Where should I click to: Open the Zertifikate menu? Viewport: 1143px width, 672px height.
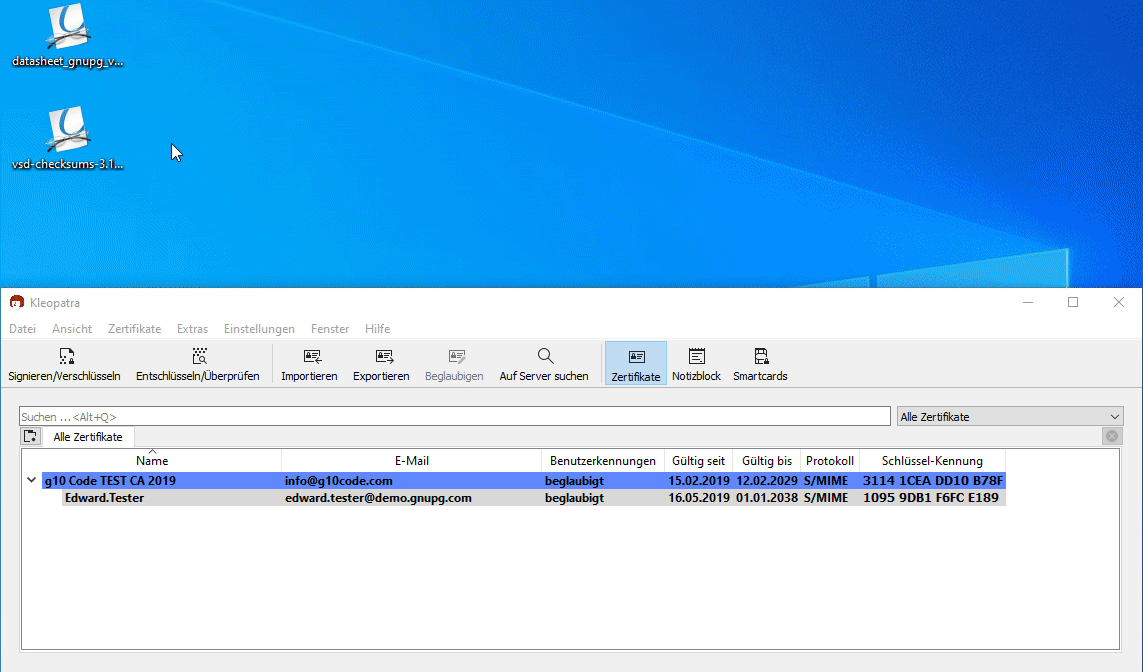[x=134, y=329]
